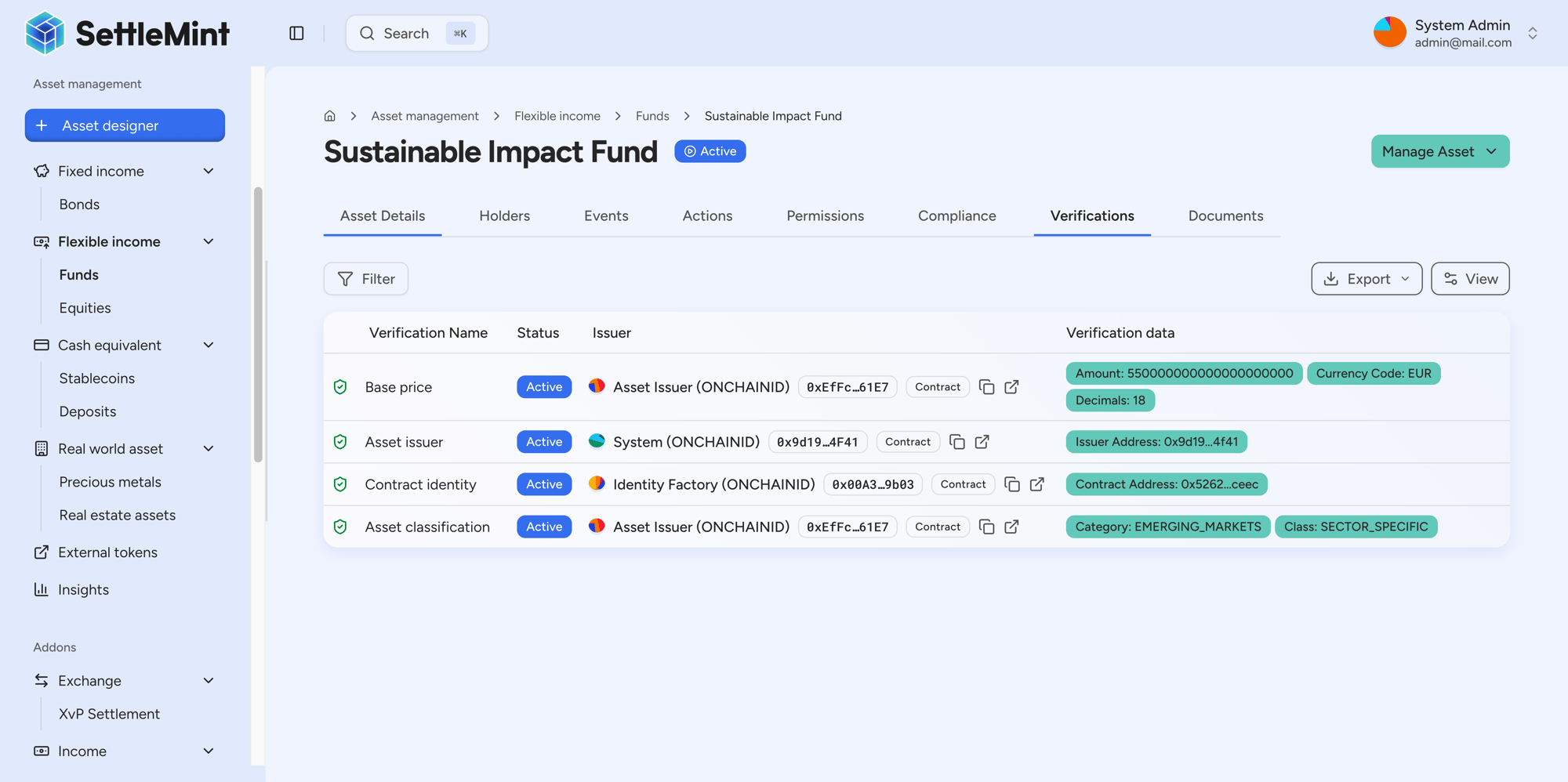Open the Export dropdown menu
Image resolution: width=1568 pixels, height=782 pixels.
click(x=1367, y=278)
